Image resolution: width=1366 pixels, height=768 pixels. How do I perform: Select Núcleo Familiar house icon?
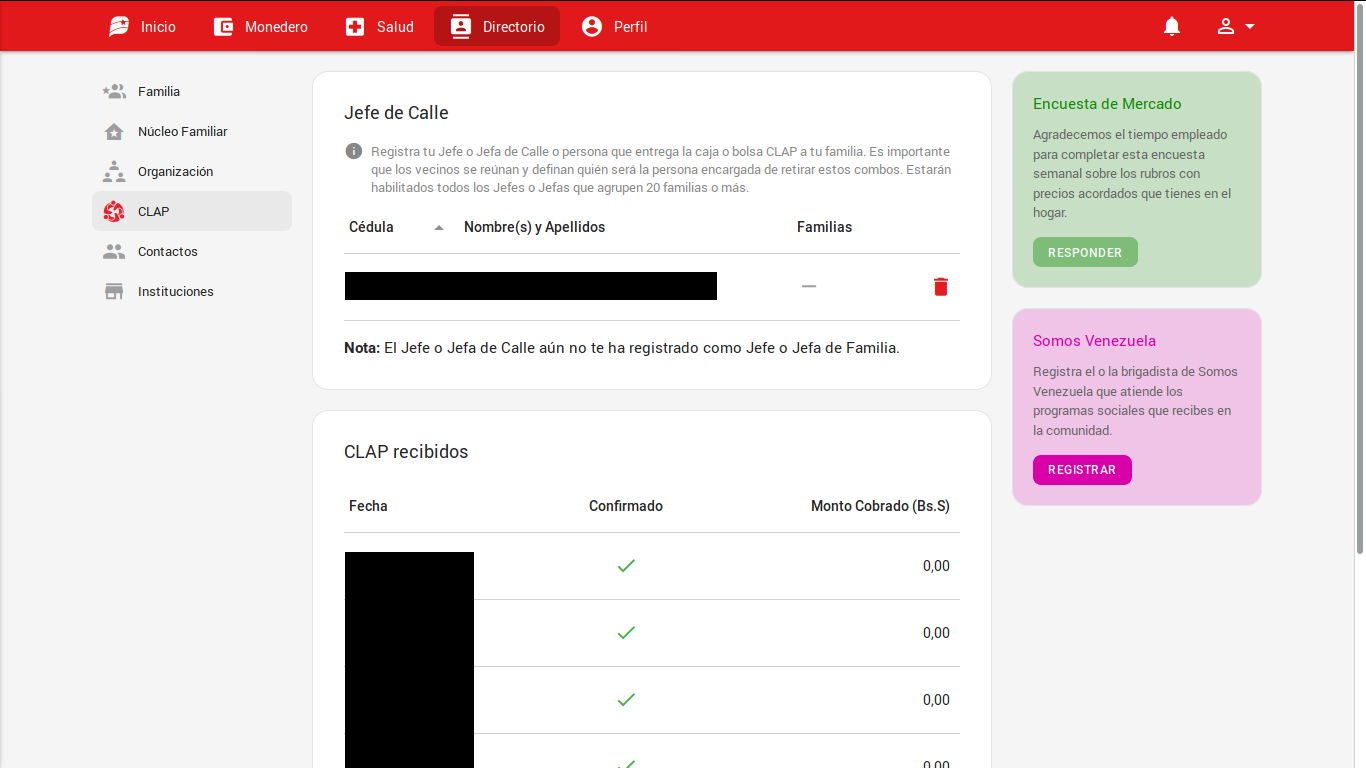114,132
